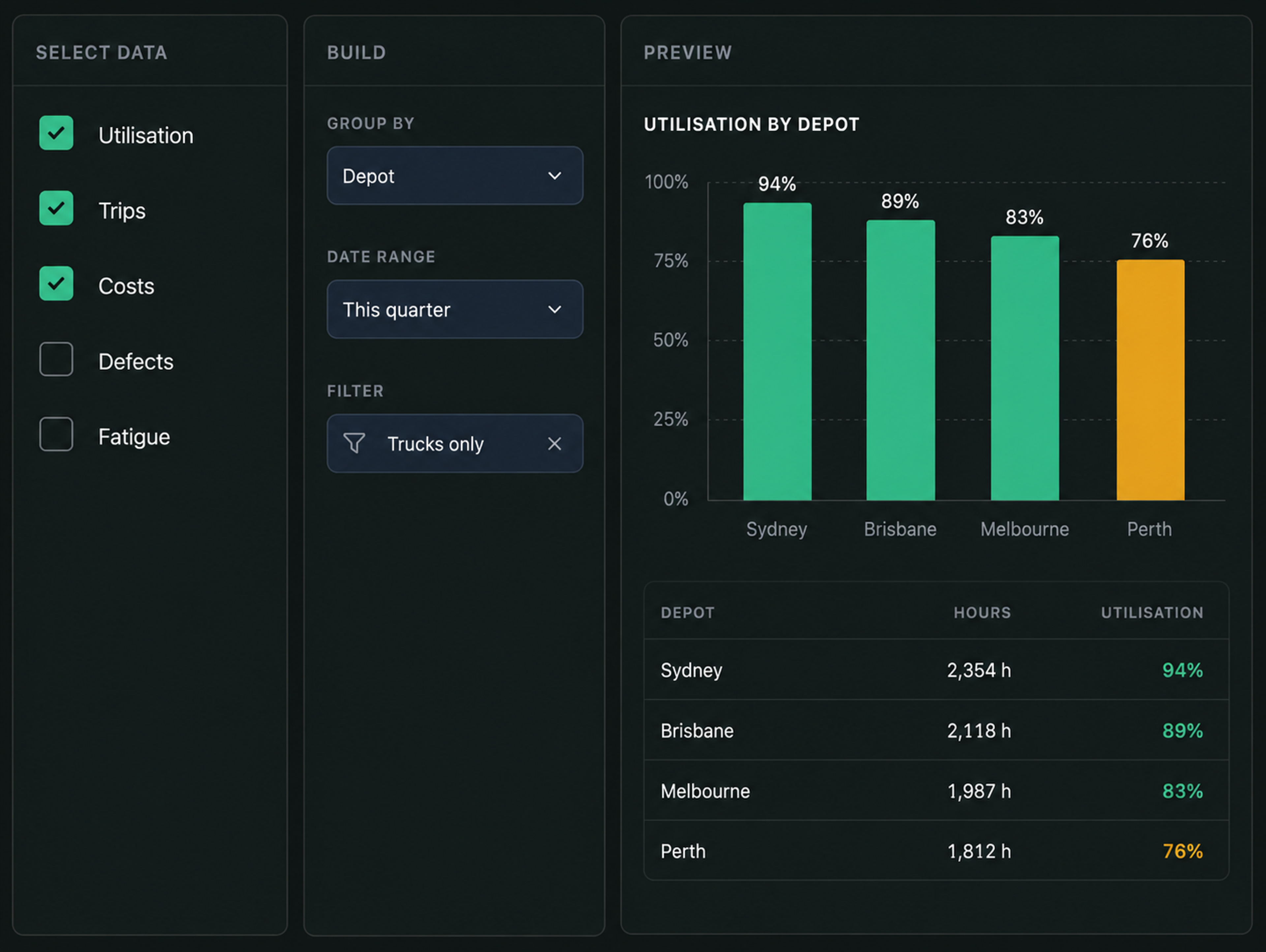Image resolution: width=1266 pixels, height=952 pixels.
Task: Click the 89% utilisation table value
Action: (x=1183, y=731)
